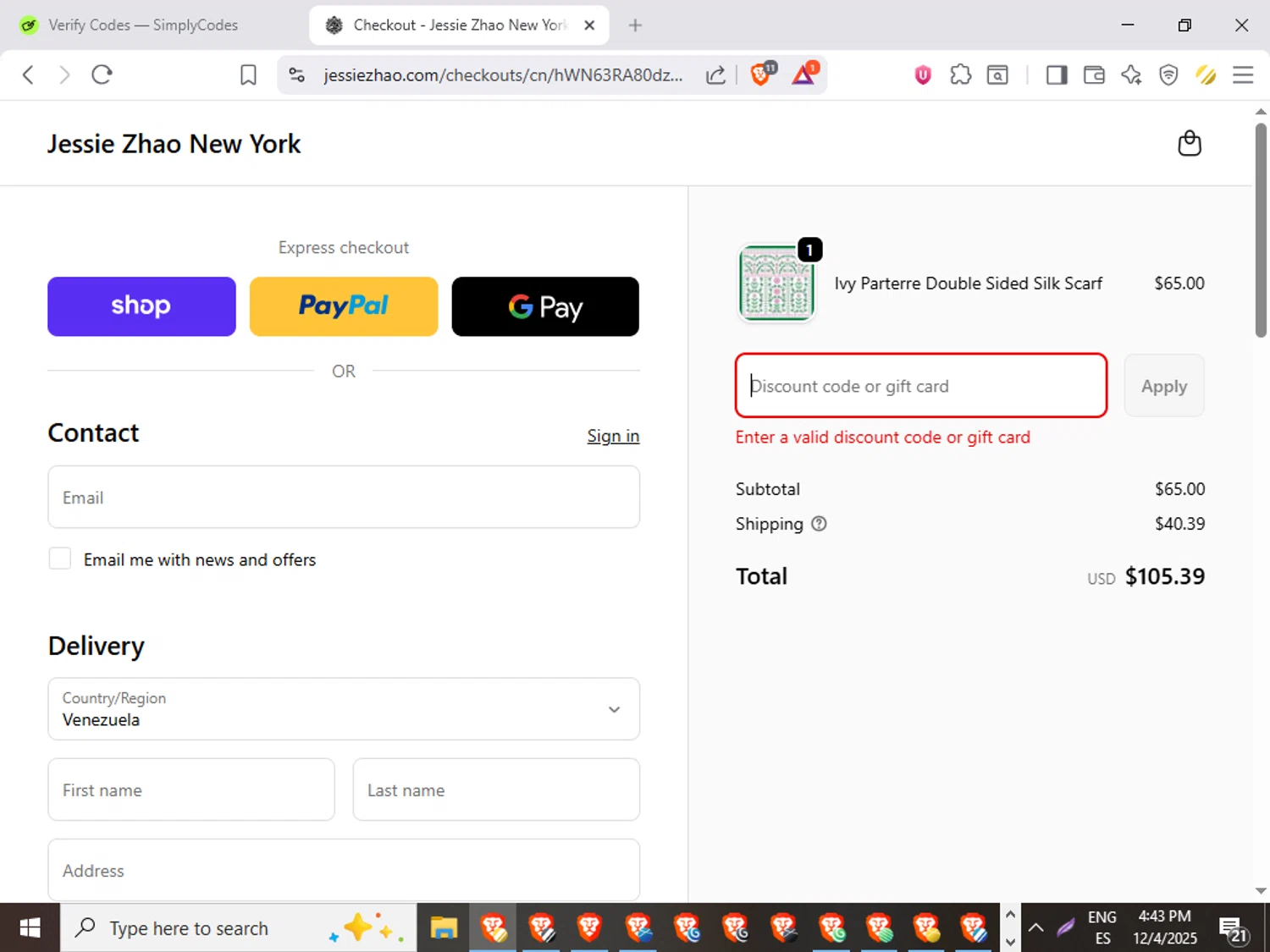Focus the Address field

click(344, 870)
